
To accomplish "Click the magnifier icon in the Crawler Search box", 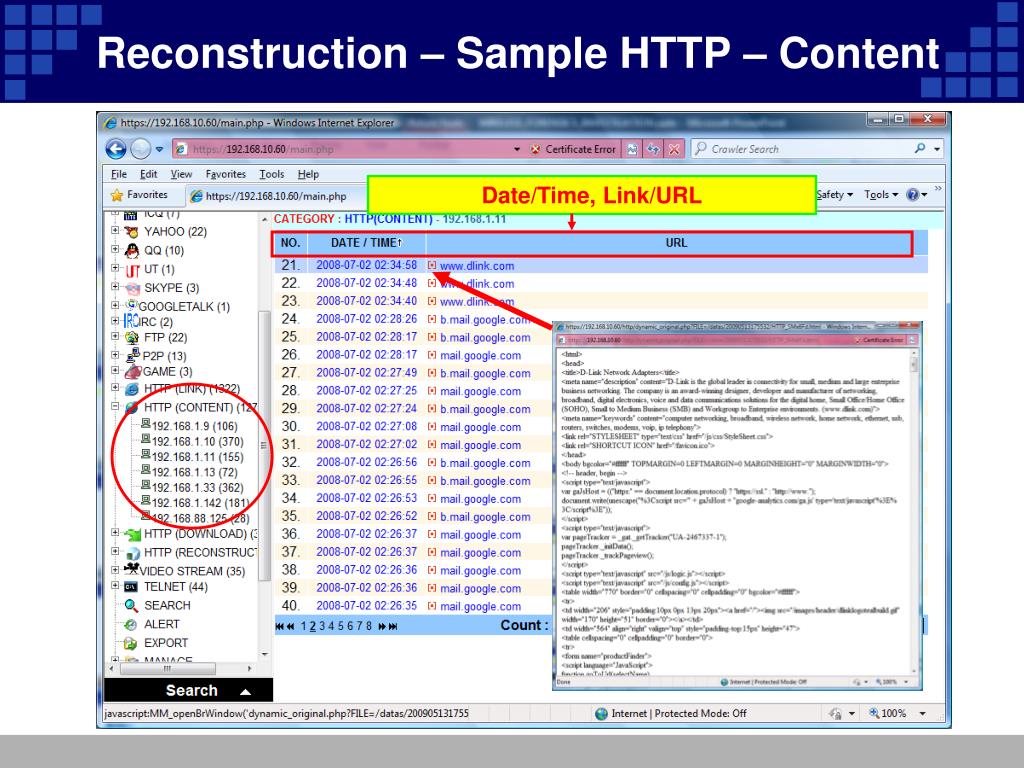I will [920, 149].
